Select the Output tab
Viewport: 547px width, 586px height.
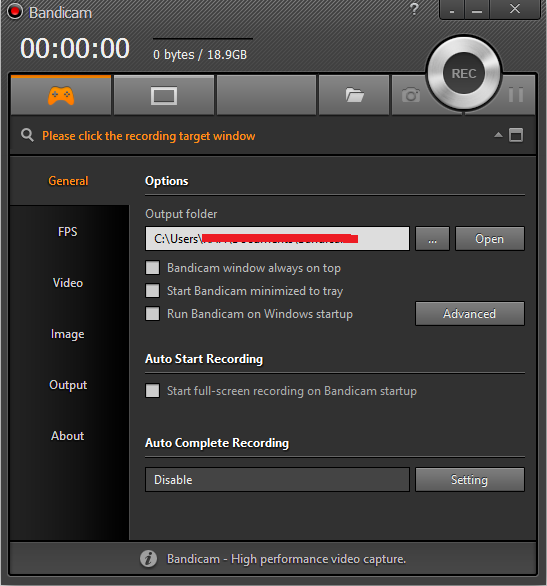(x=68, y=385)
